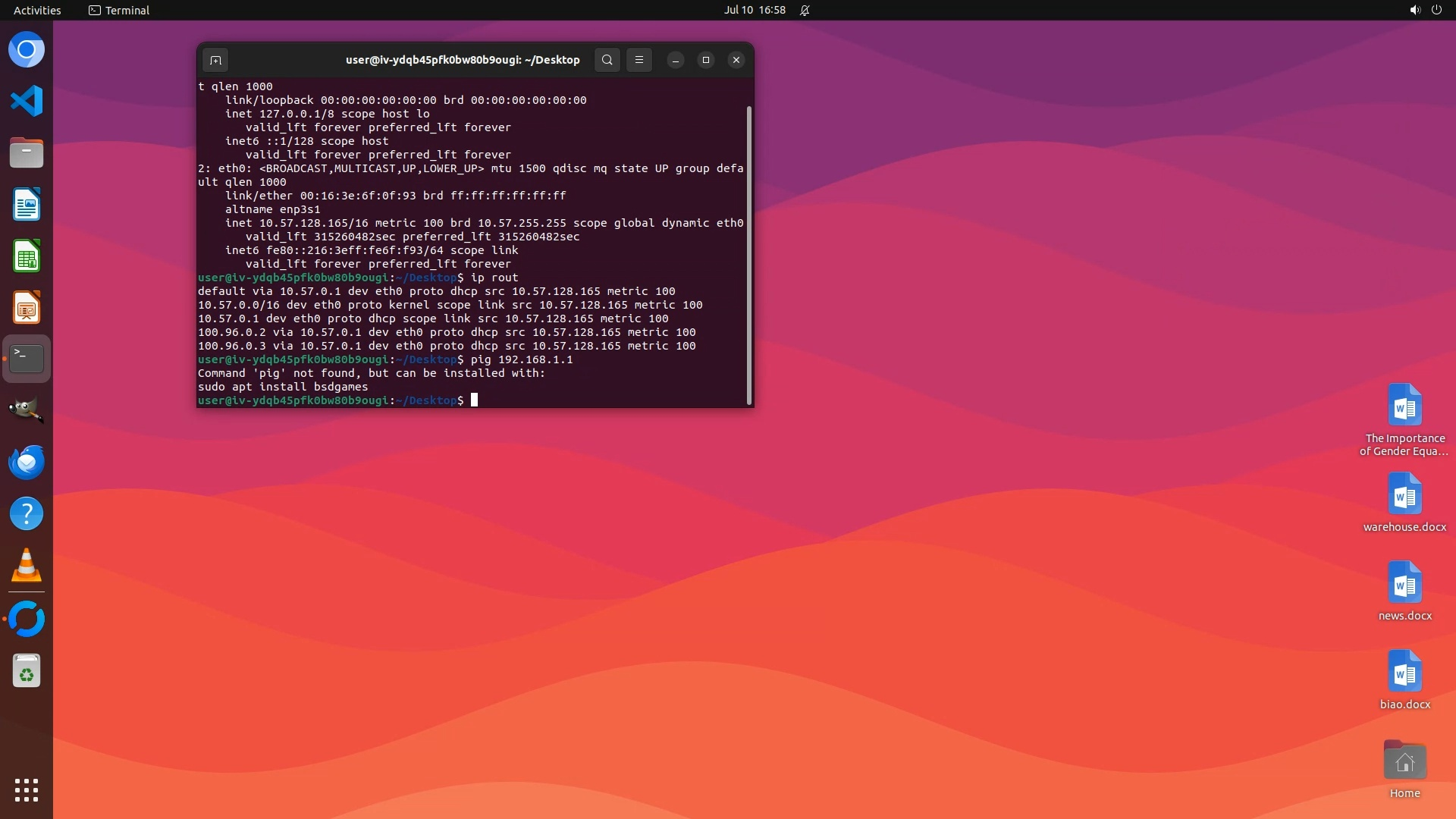Open the Files manager from dock

(x=27, y=152)
